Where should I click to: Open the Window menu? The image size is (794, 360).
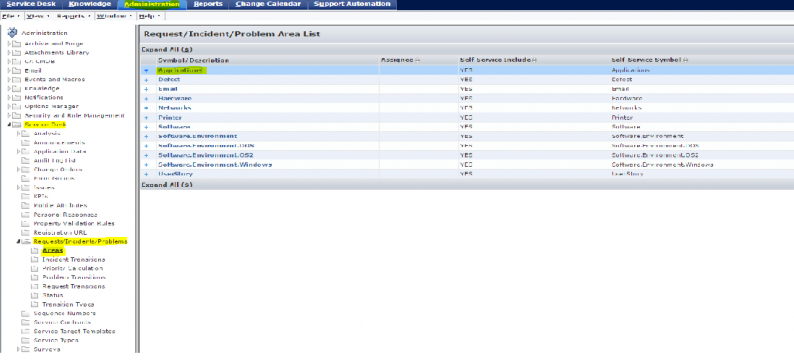click(x=114, y=16)
